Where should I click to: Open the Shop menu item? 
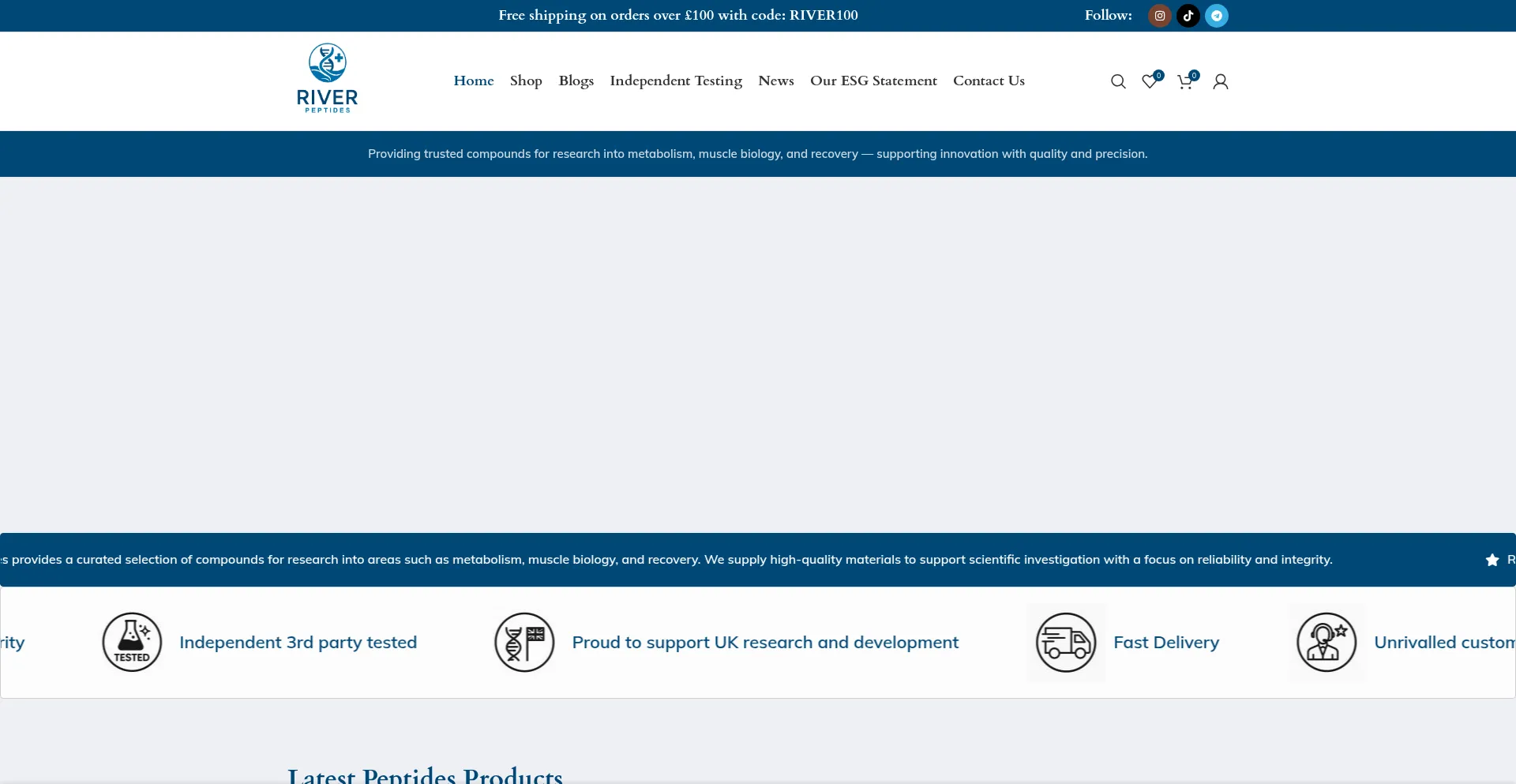click(526, 81)
